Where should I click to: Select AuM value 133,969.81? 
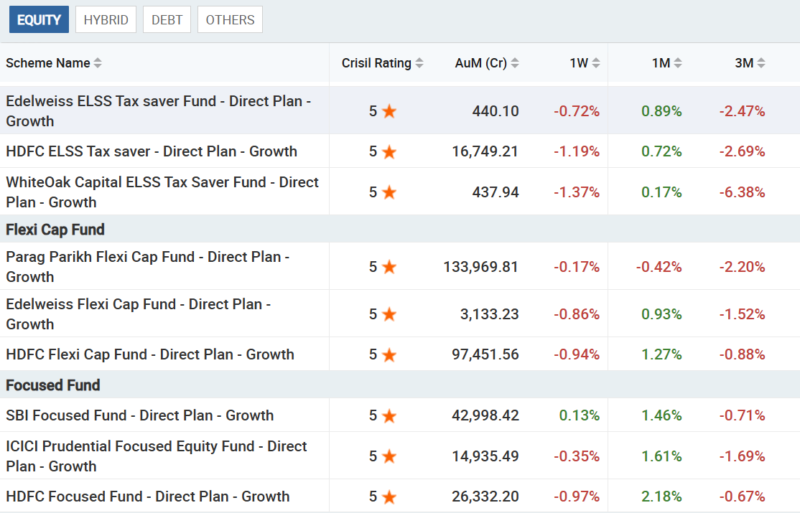pos(481,267)
